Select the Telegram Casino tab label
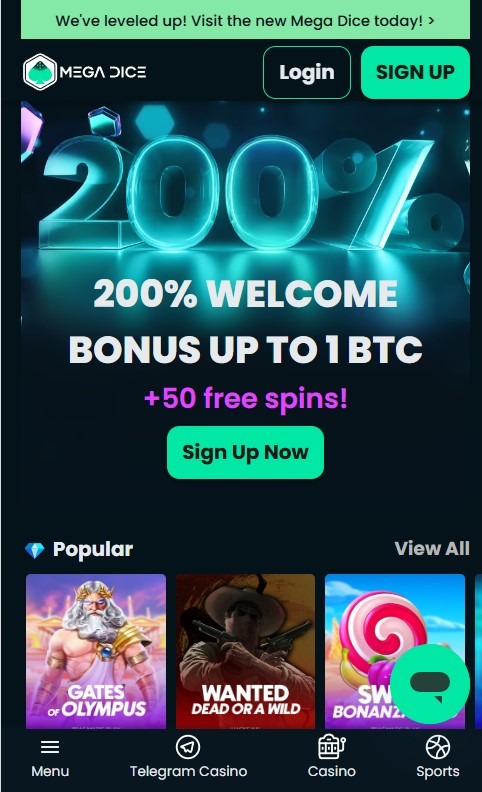 pyautogui.click(x=188, y=771)
